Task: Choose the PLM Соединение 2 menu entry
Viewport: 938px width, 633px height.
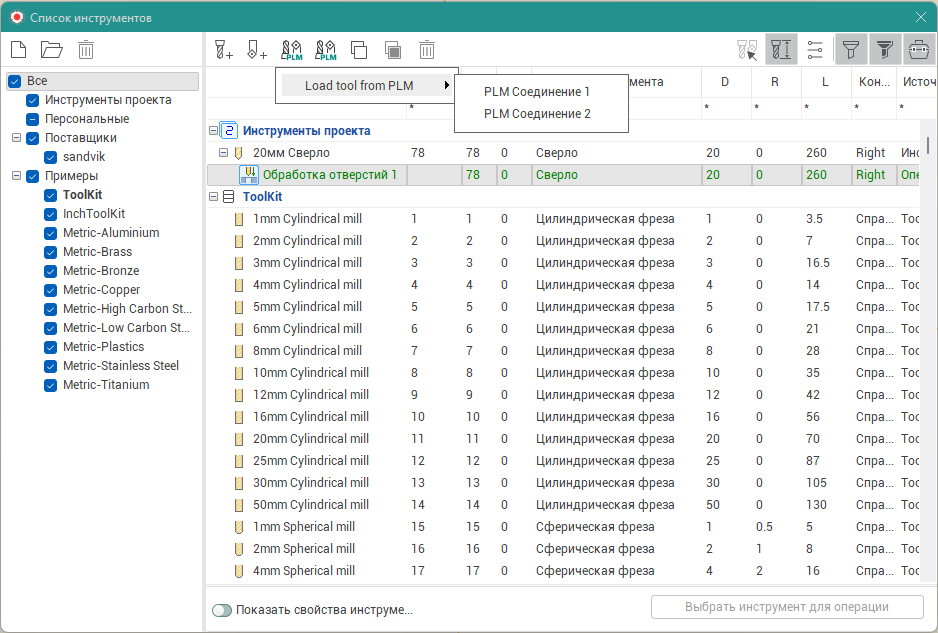Action: pos(537,114)
